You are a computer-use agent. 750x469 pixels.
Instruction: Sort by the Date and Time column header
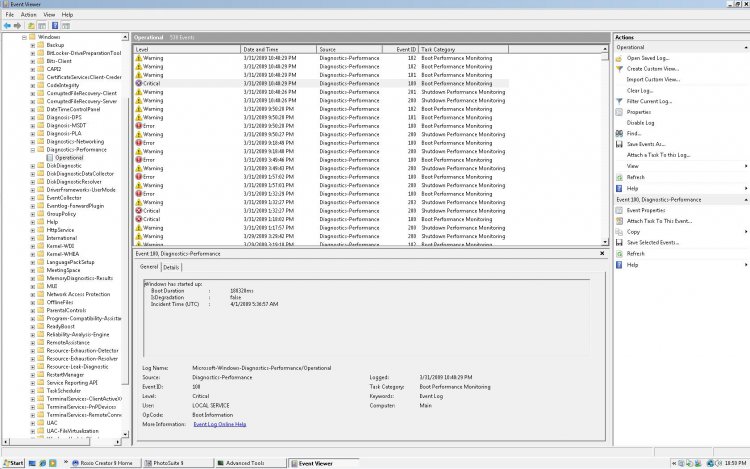point(278,49)
